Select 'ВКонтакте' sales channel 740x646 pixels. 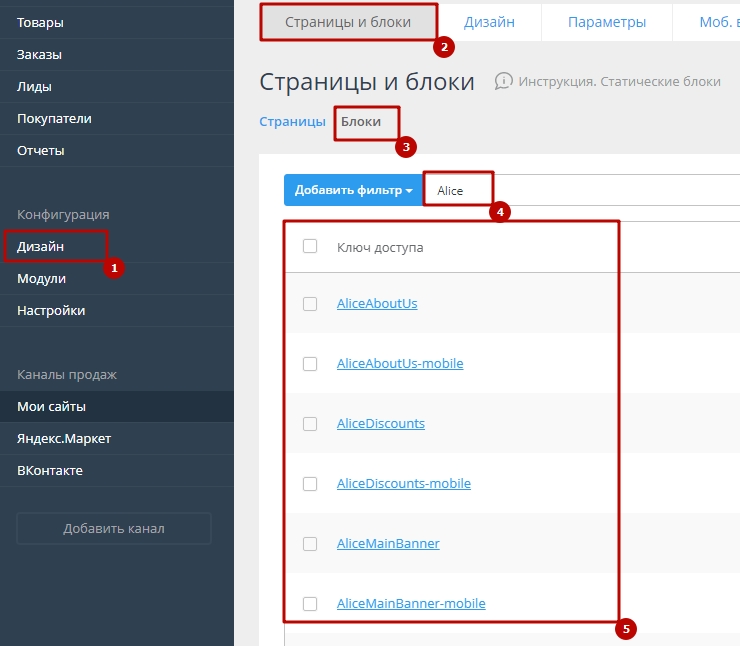pos(50,471)
